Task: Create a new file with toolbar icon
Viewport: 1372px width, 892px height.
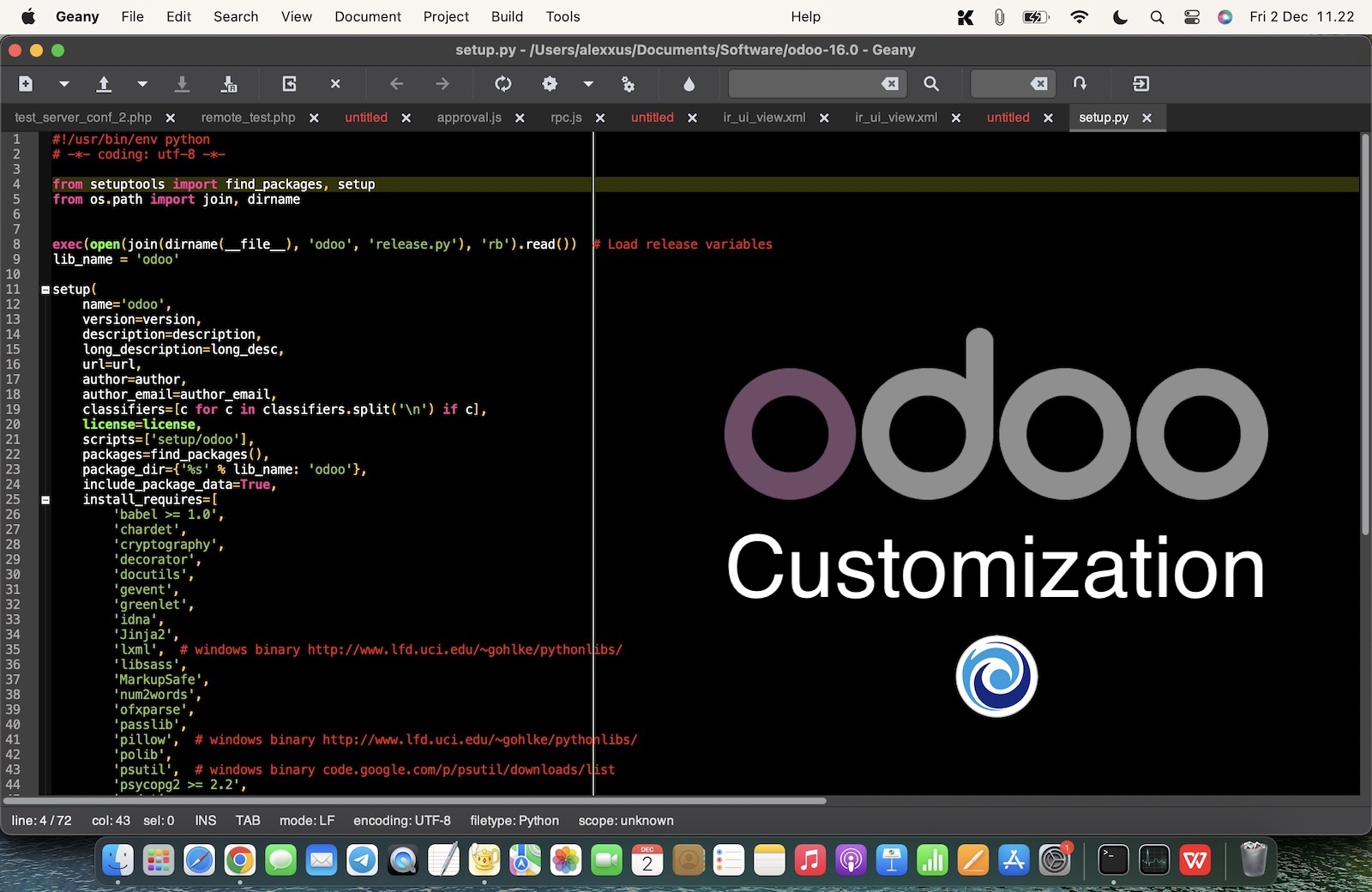Action: [26, 83]
